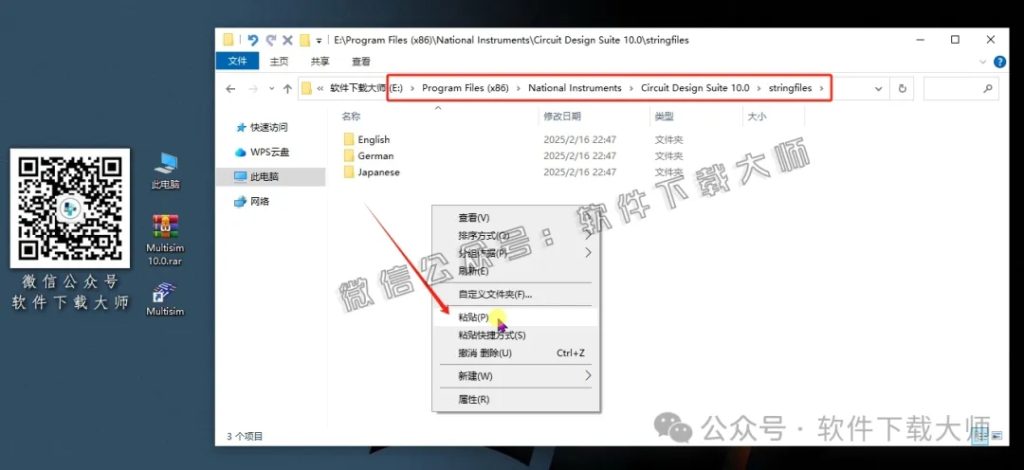This screenshot has height=470, width=1024.
Task: Select the English folder
Action: pos(374,139)
